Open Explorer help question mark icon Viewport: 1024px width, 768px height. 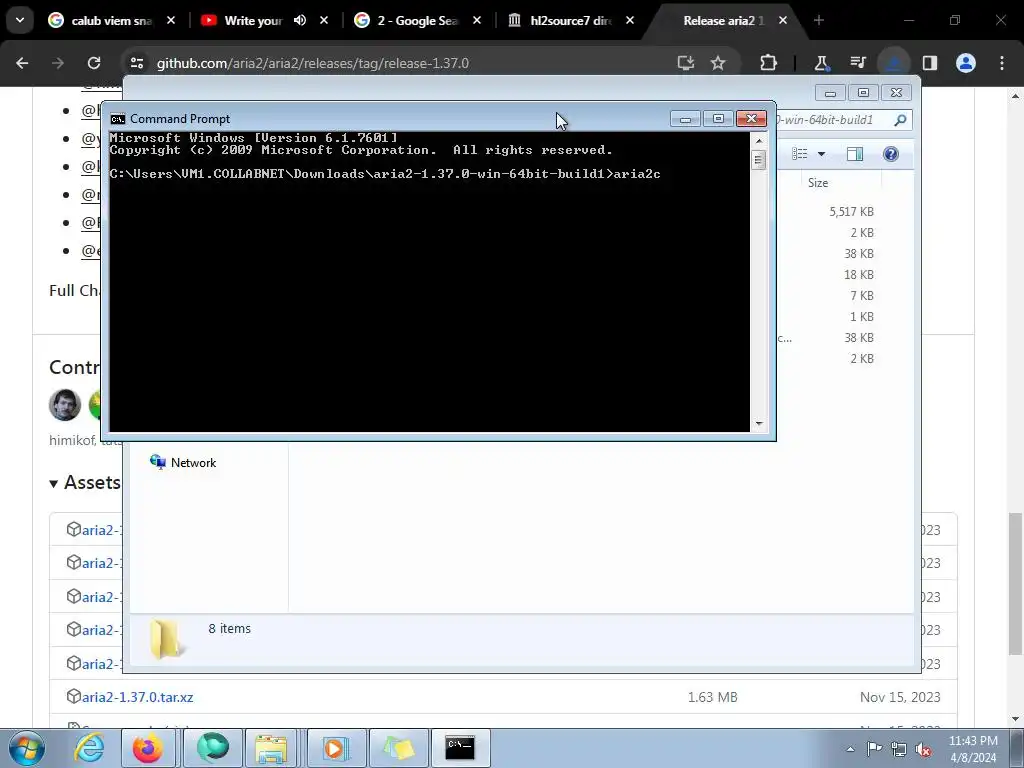click(x=891, y=154)
